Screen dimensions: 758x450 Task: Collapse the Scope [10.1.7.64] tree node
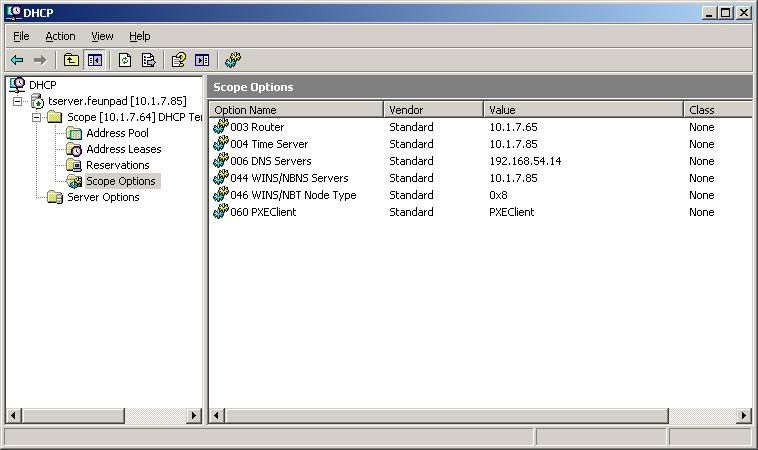(x=36, y=117)
